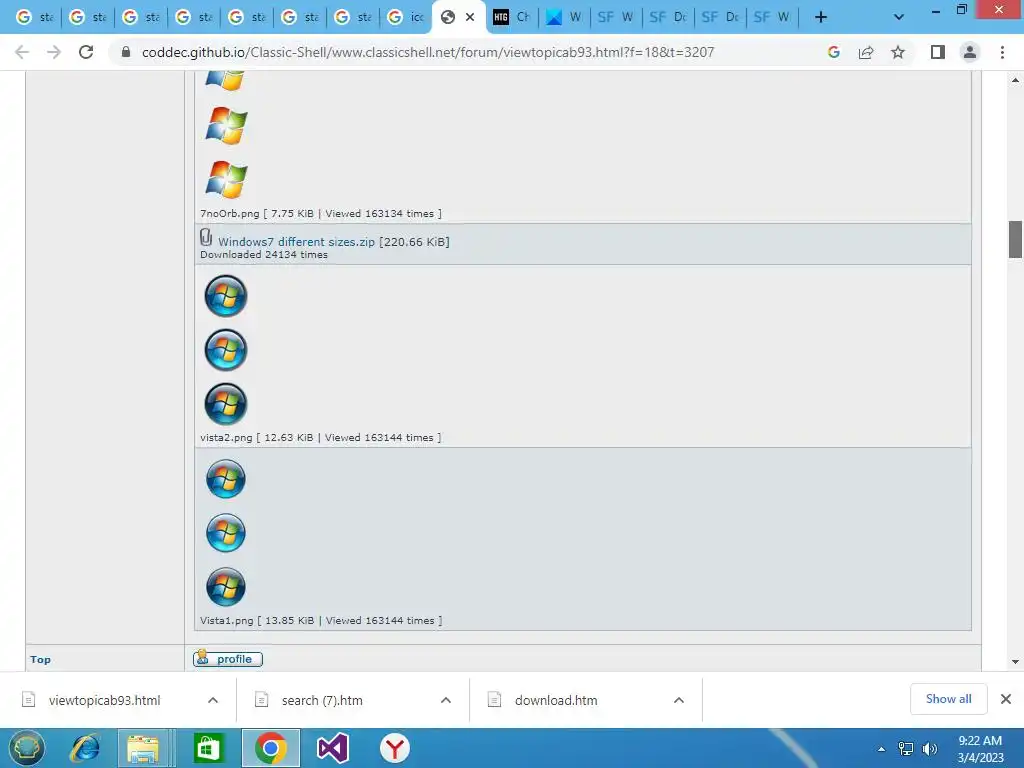Open a new browser tab

pos(821,17)
